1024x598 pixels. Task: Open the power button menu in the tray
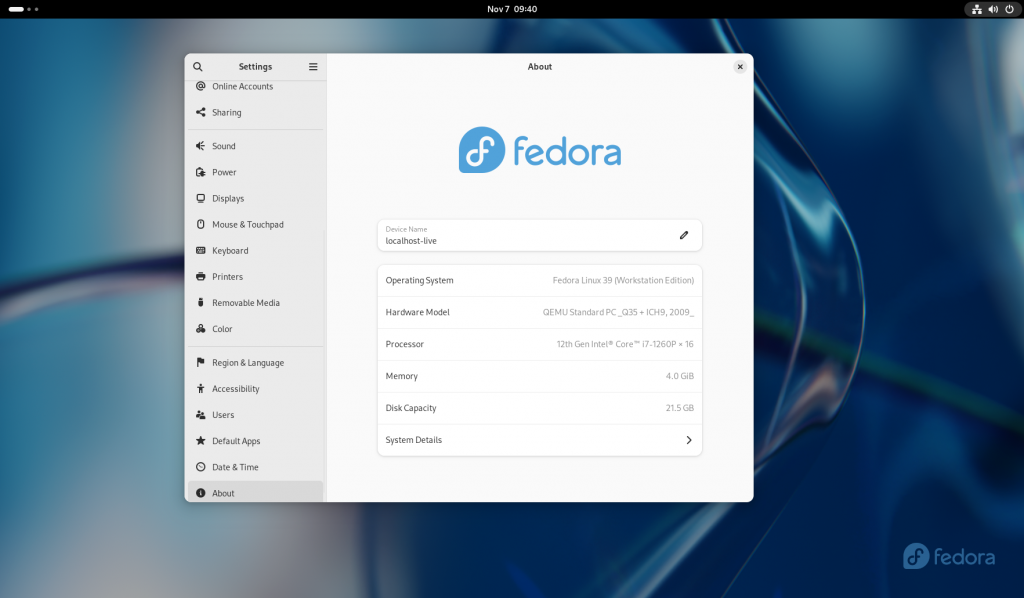(1008, 9)
